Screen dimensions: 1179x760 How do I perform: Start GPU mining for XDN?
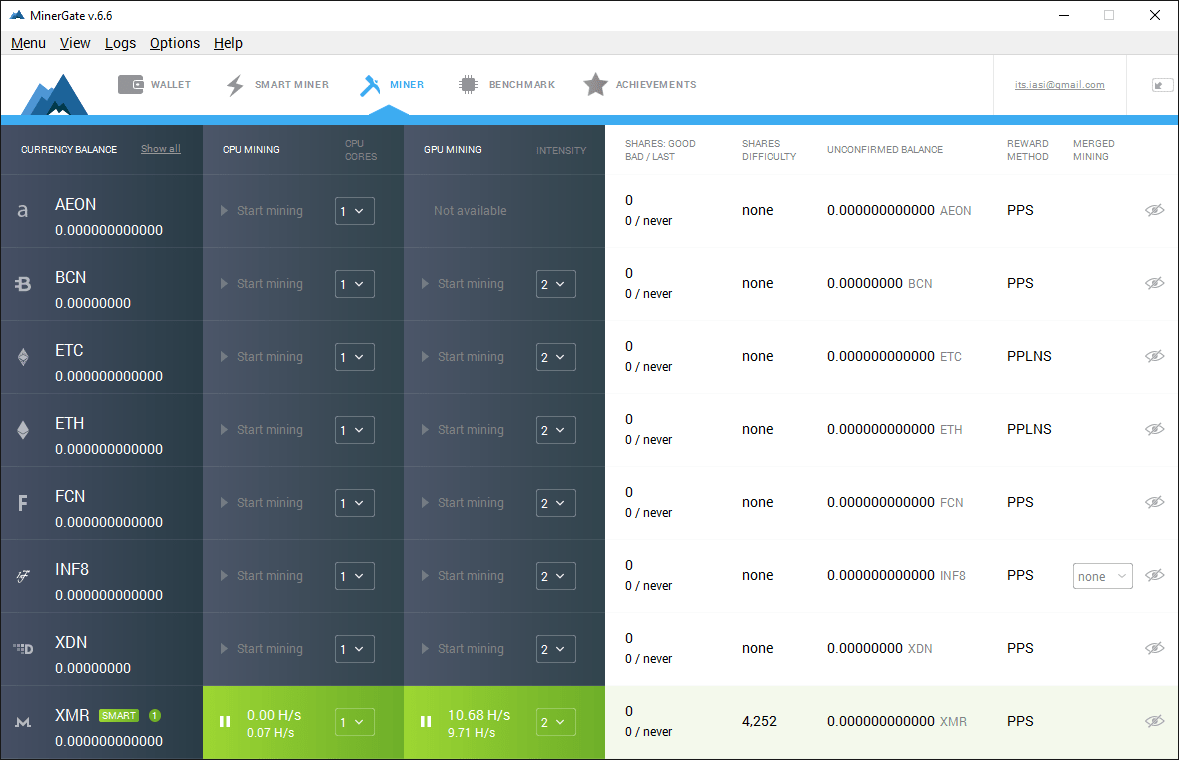pyautogui.click(x=462, y=649)
